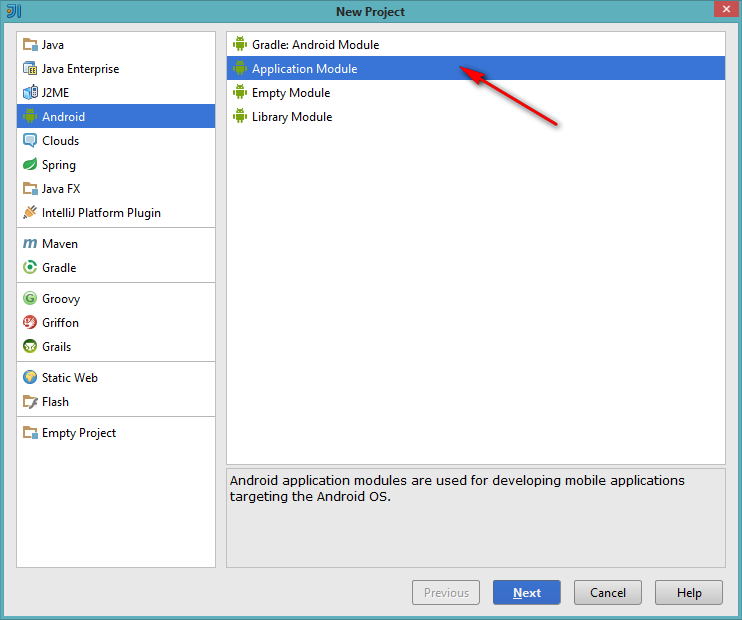Click the Empty Module robot icon
The image size is (742, 620).
[240, 92]
